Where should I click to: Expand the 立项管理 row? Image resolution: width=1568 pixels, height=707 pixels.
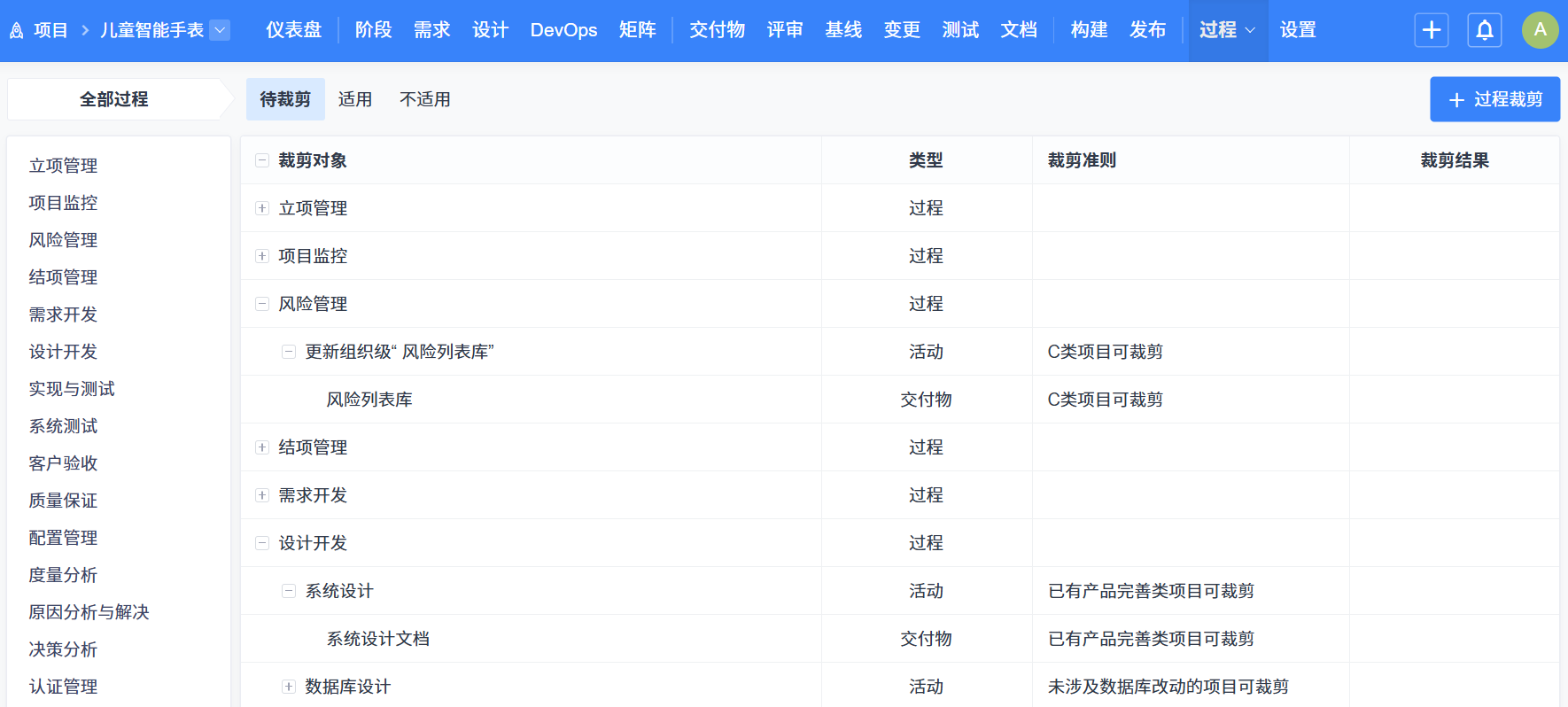click(262, 208)
